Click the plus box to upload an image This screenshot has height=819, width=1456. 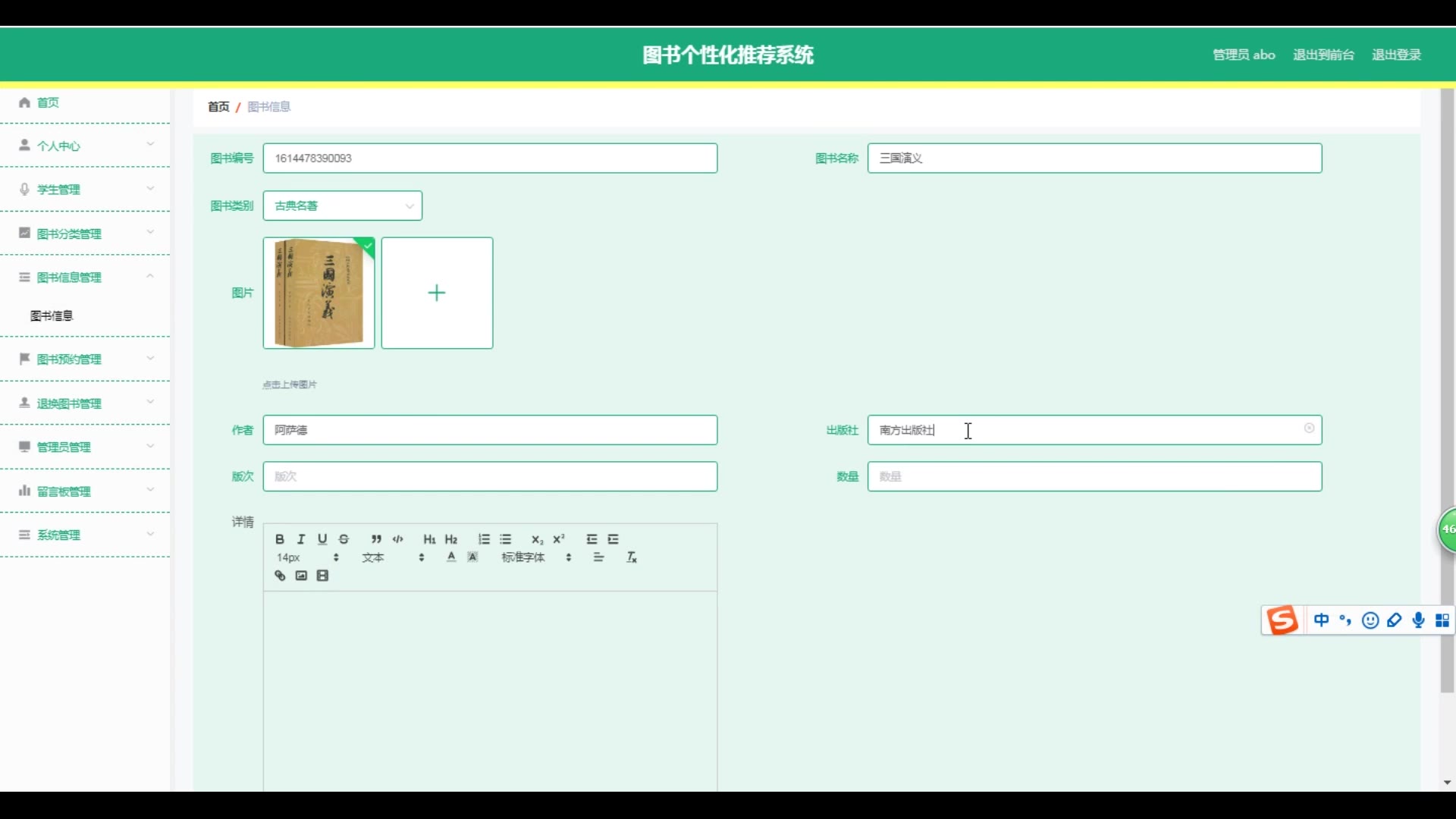(x=437, y=293)
